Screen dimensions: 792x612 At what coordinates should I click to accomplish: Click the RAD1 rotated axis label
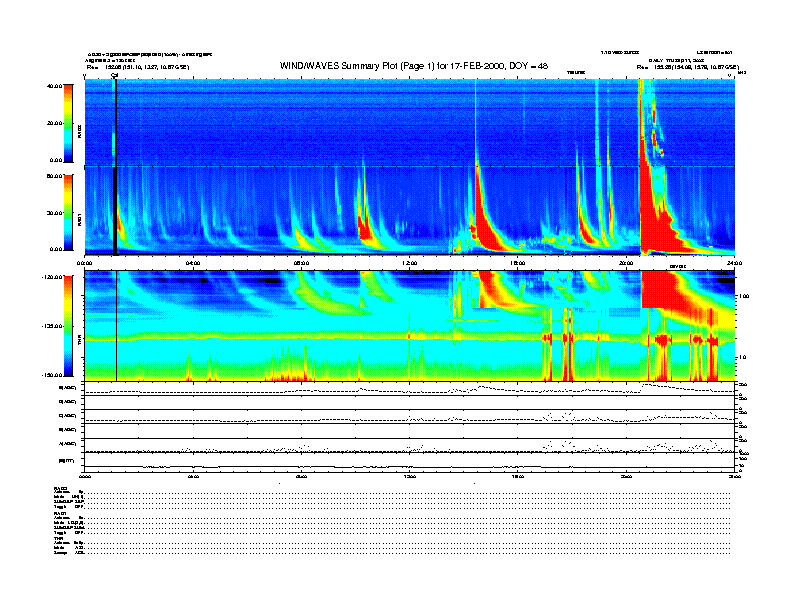[79, 219]
